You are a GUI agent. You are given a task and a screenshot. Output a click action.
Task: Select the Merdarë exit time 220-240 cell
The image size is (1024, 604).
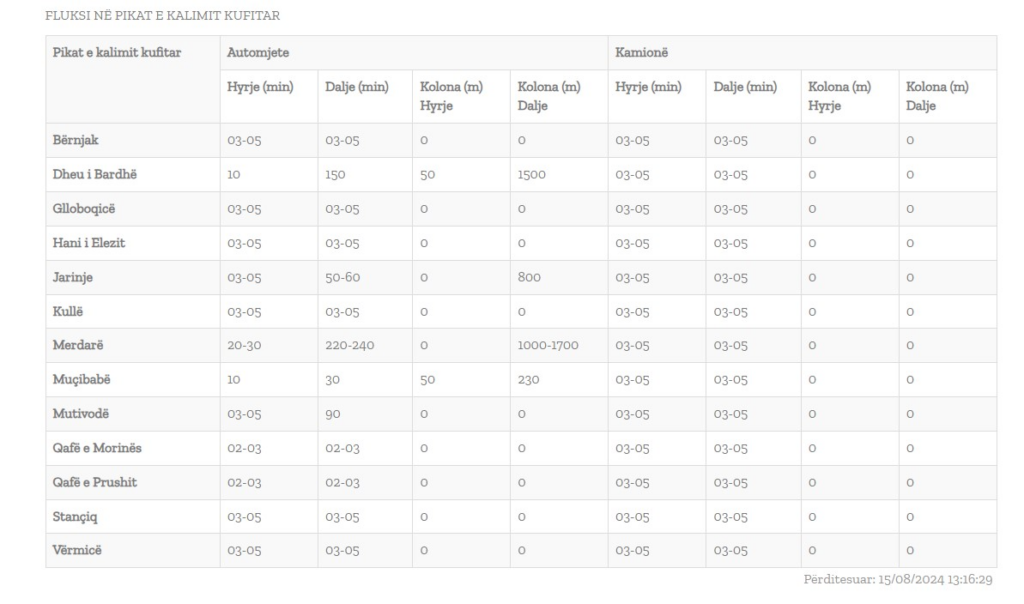(349, 345)
